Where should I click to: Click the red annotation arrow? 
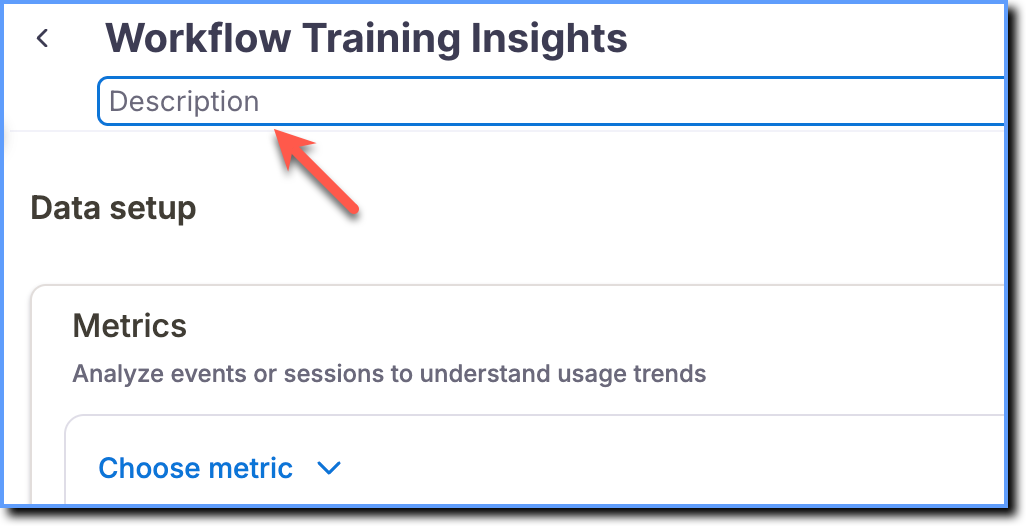click(316, 169)
